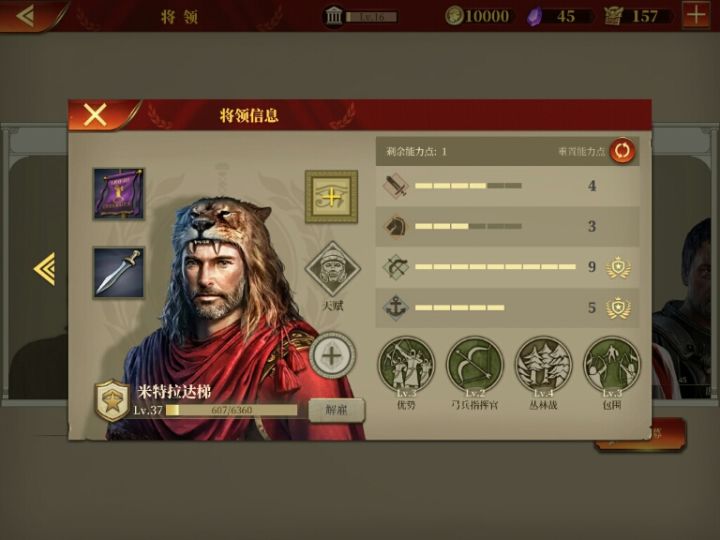Go to previous general with left chevron
Screen dimensions: 720x540
point(45,269)
